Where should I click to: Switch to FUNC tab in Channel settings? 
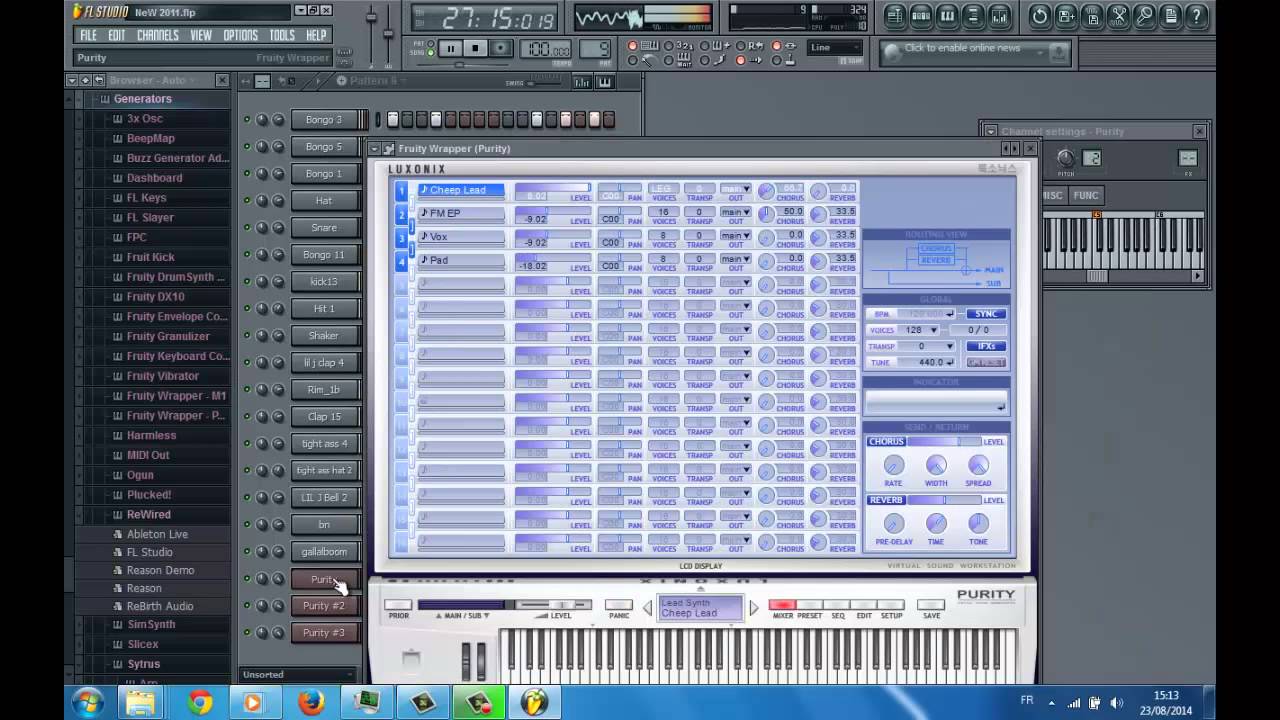point(1086,196)
